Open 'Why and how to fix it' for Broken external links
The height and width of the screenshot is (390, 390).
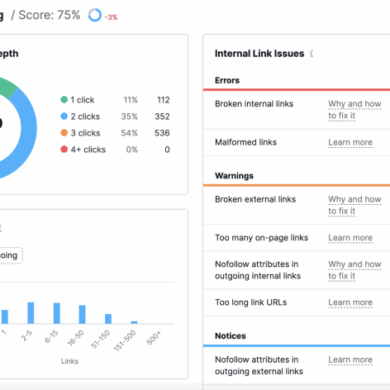[x=354, y=205]
